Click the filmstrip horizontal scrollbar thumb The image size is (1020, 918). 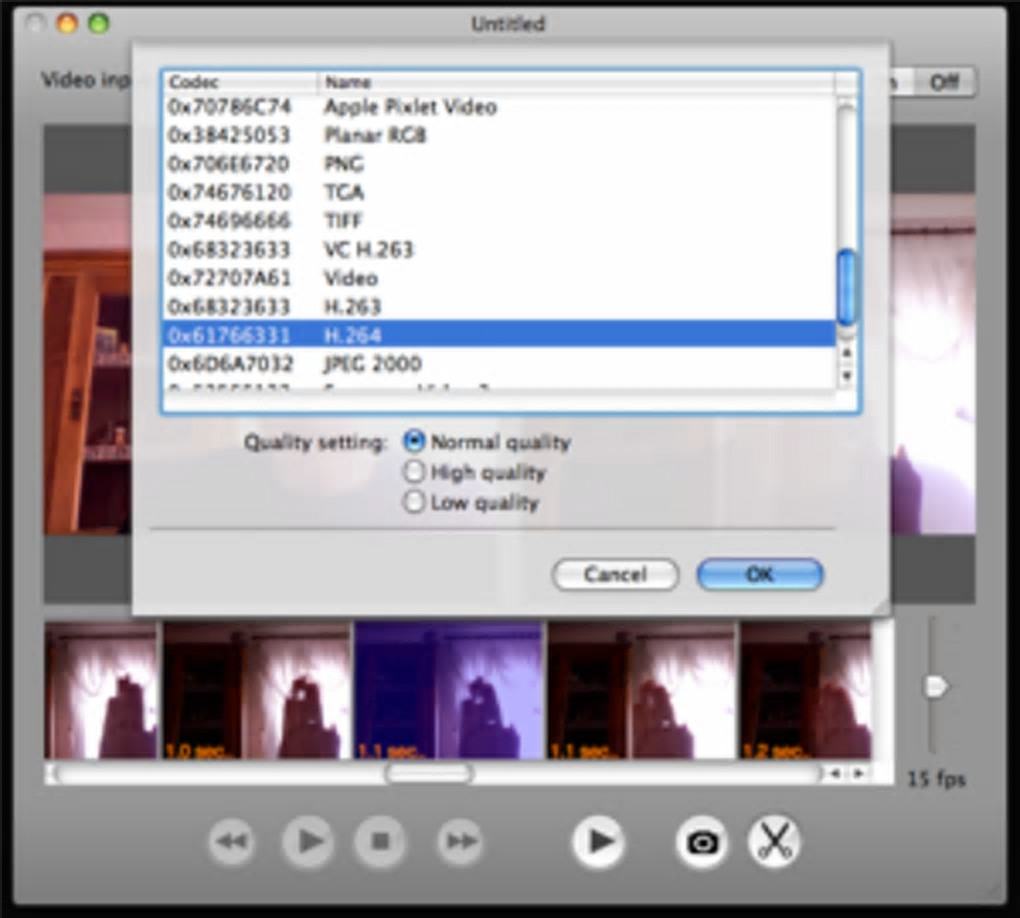(429, 774)
